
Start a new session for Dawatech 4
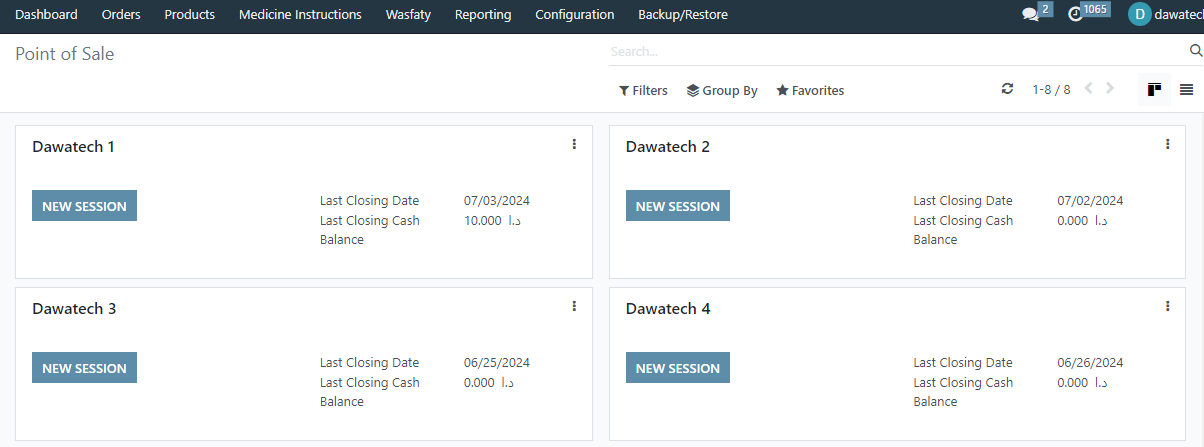(x=678, y=368)
